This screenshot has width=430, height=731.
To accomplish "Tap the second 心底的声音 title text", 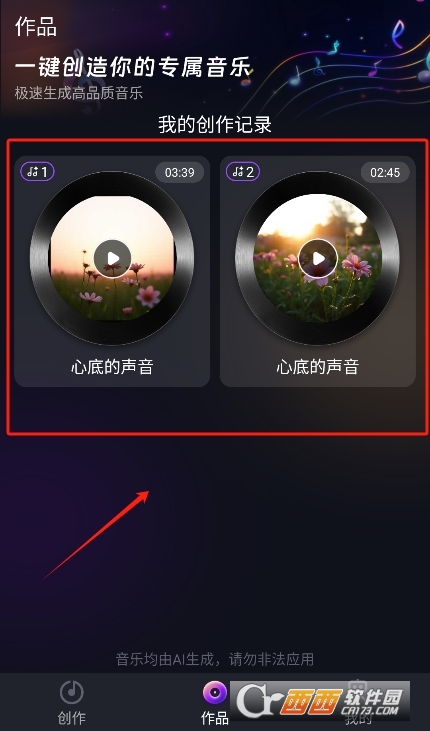I will tap(318, 367).
